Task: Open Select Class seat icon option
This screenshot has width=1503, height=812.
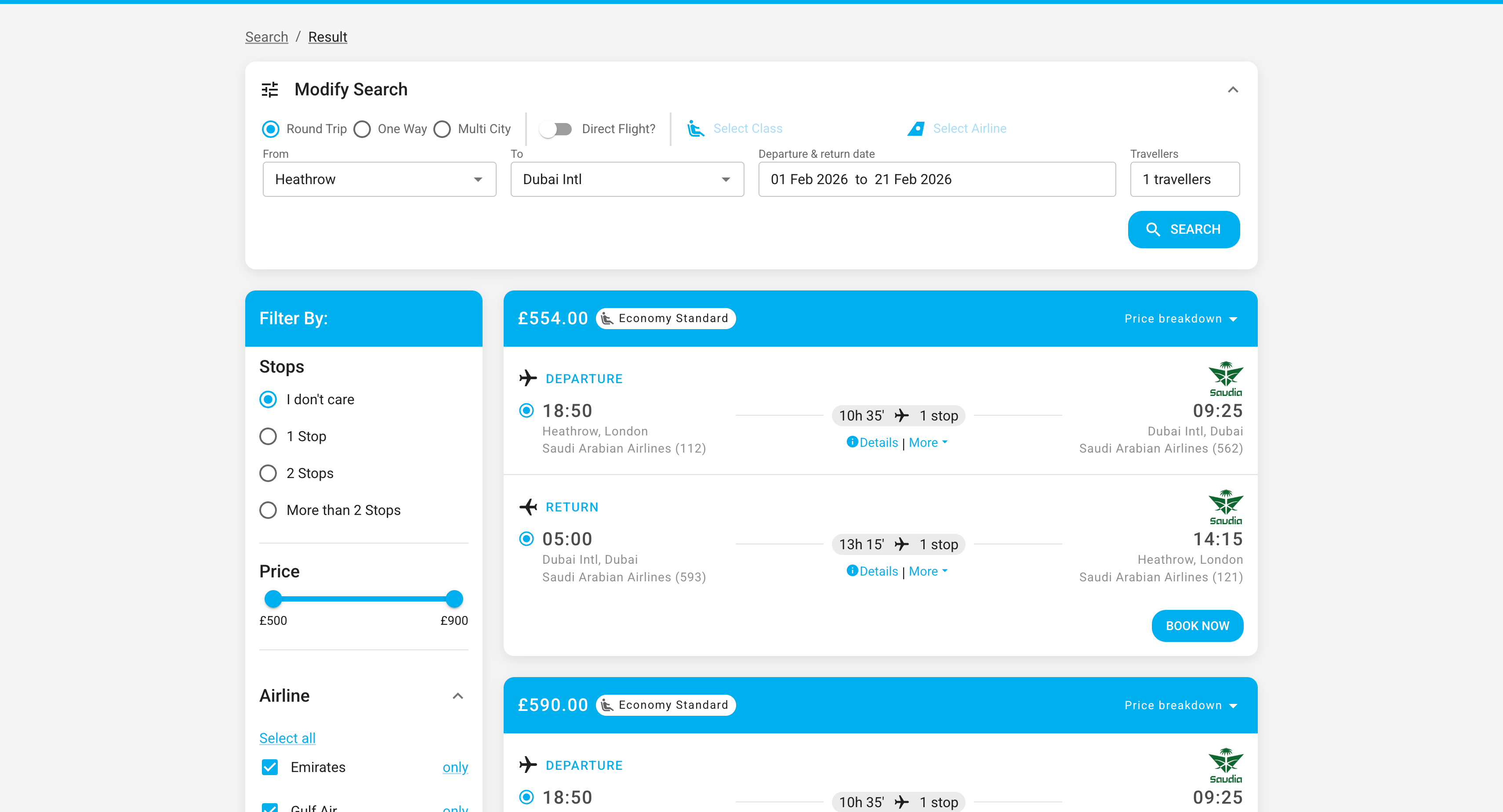Action: (696, 128)
